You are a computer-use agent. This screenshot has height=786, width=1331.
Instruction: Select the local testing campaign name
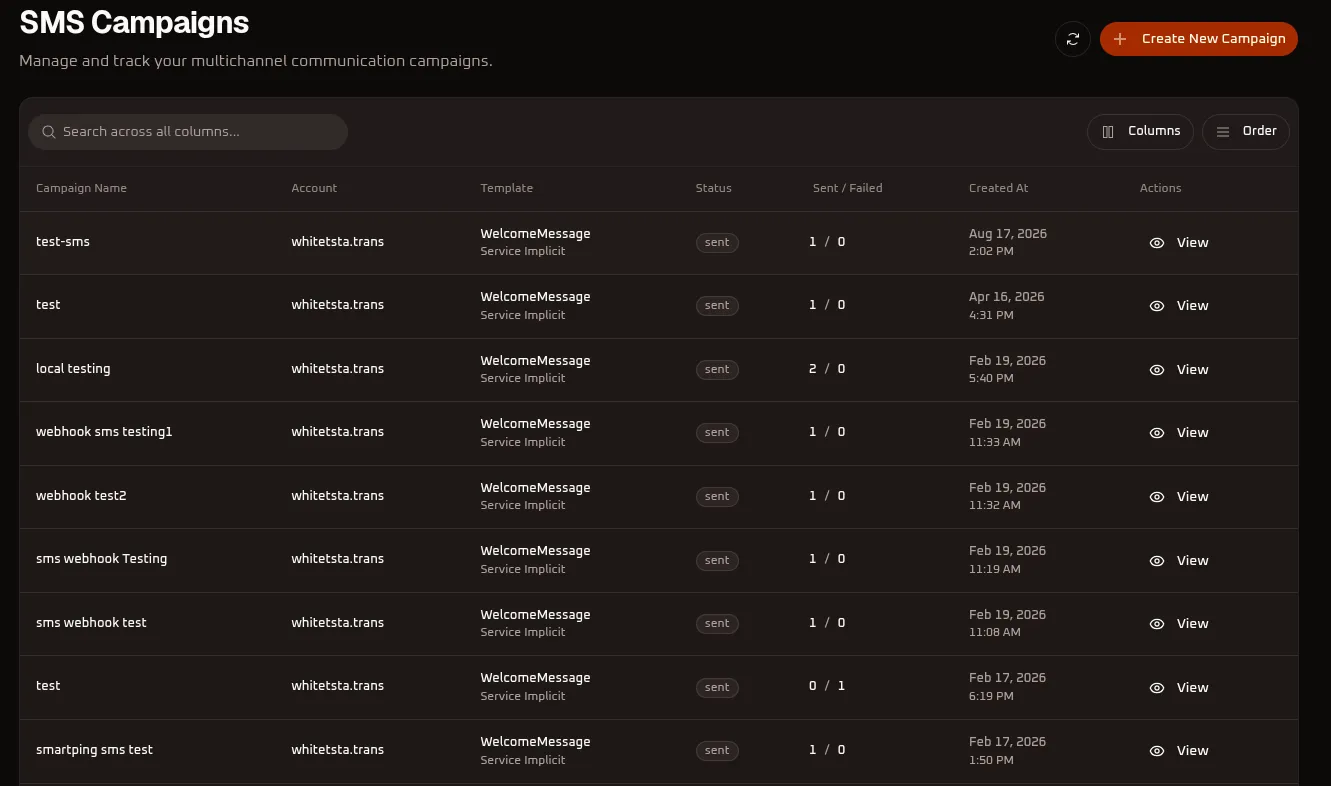click(73, 369)
